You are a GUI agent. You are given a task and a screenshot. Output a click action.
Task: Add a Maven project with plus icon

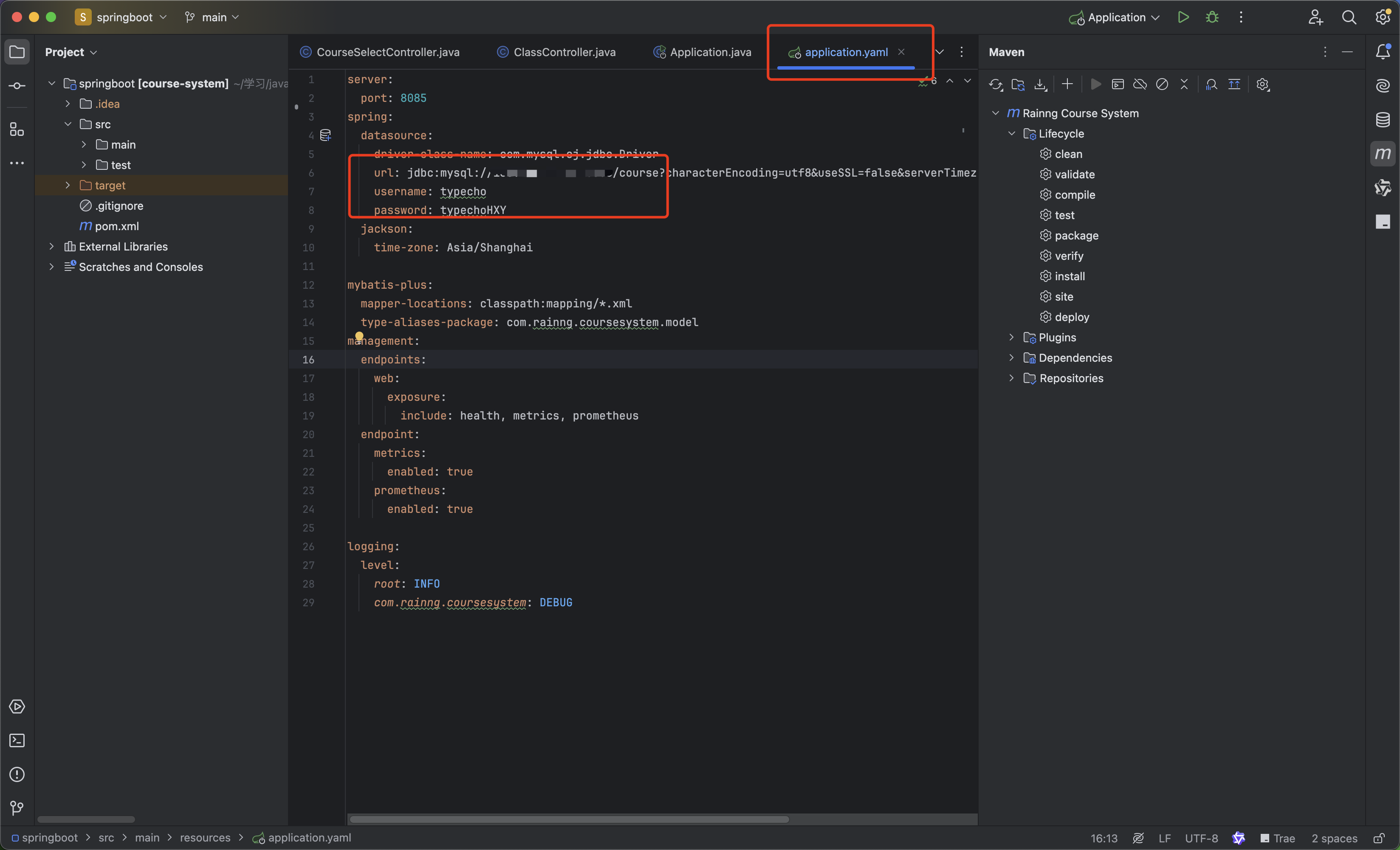coord(1067,84)
